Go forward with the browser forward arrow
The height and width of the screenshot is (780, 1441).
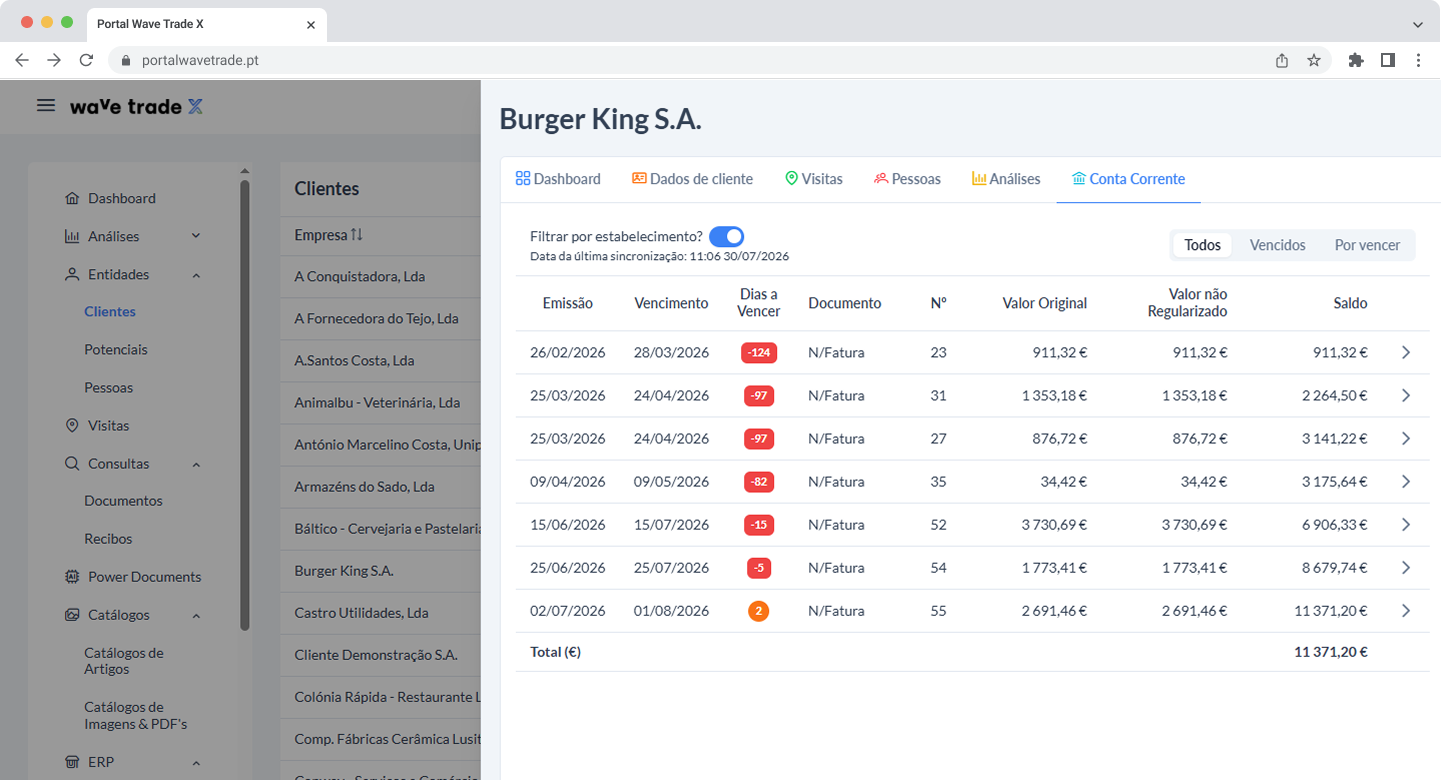54,60
